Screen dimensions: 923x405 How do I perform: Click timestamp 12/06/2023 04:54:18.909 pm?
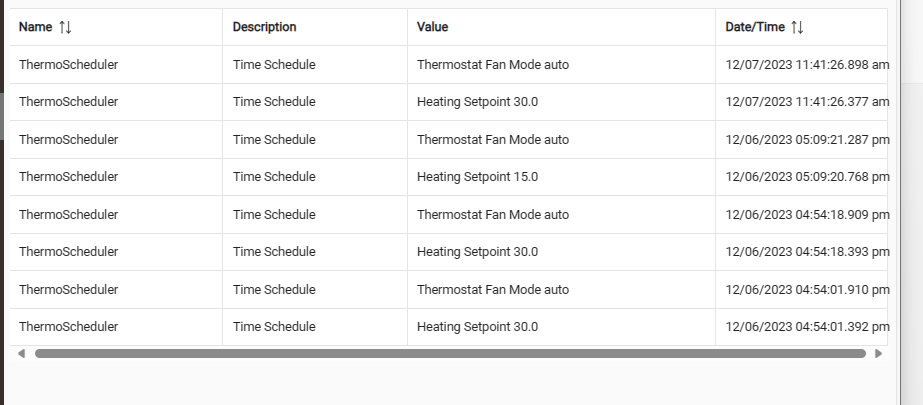(807, 214)
